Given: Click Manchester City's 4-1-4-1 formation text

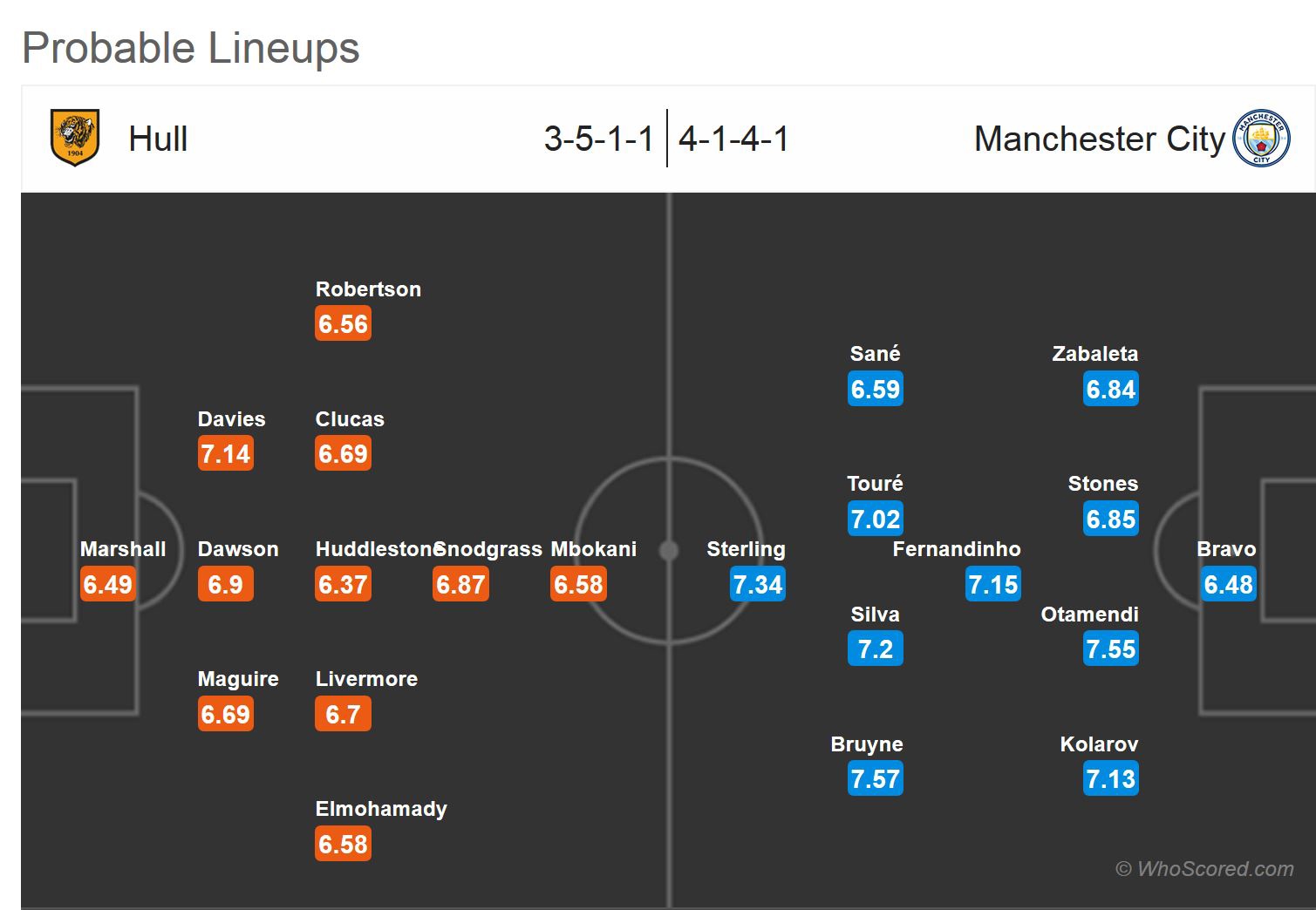Looking at the screenshot, I should [x=733, y=139].
